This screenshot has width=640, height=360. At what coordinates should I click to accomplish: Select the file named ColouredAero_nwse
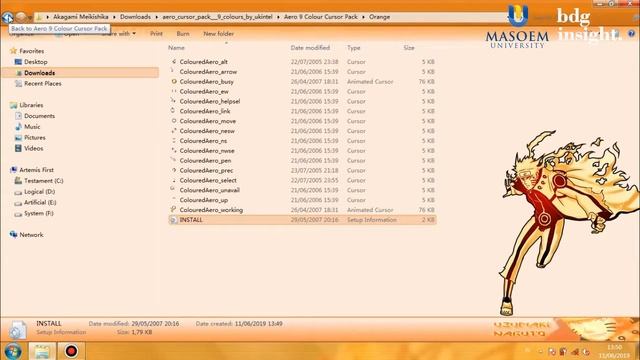coord(207,151)
